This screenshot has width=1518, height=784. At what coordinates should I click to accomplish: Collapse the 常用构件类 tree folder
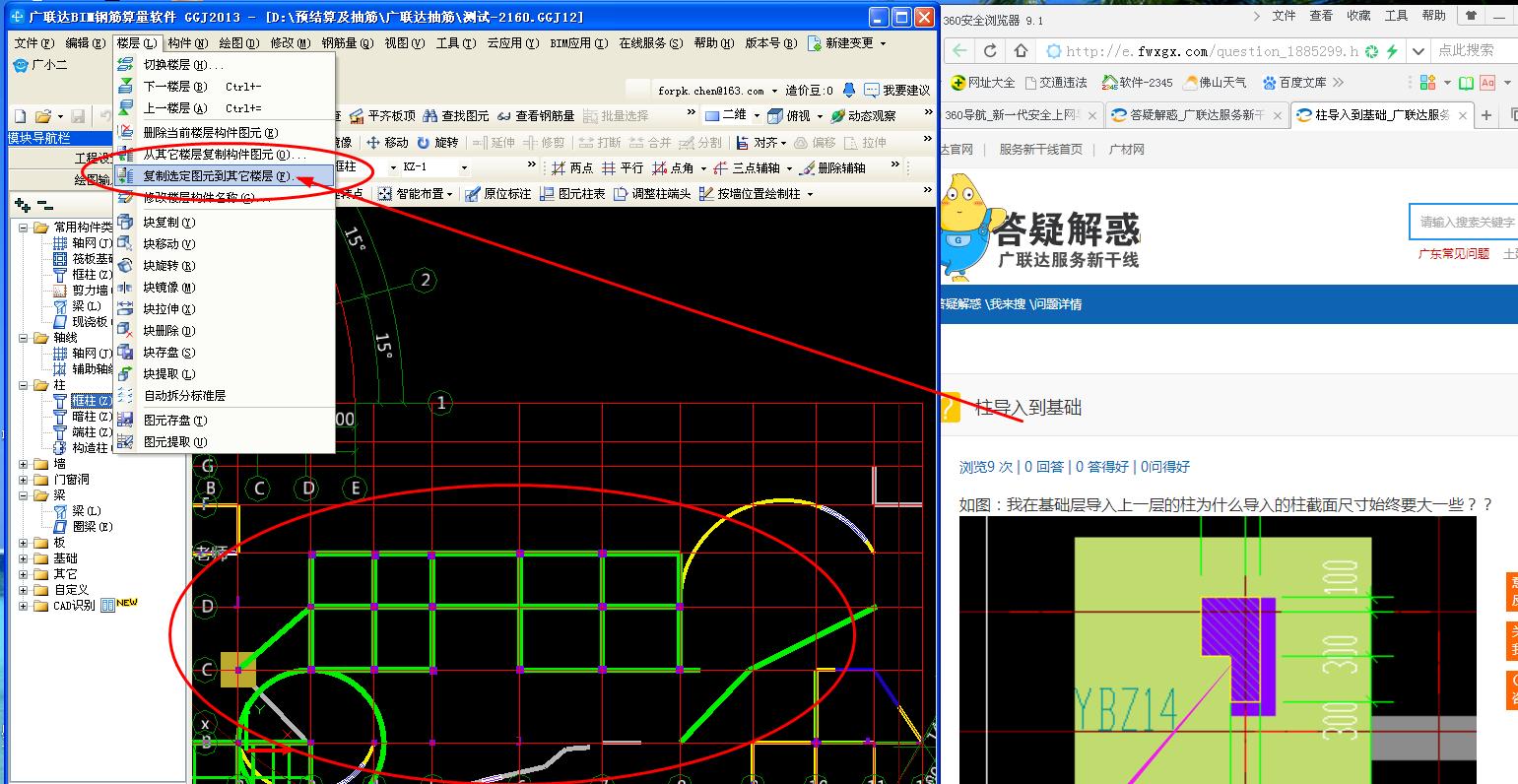pyautogui.click(x=24, y=228)
